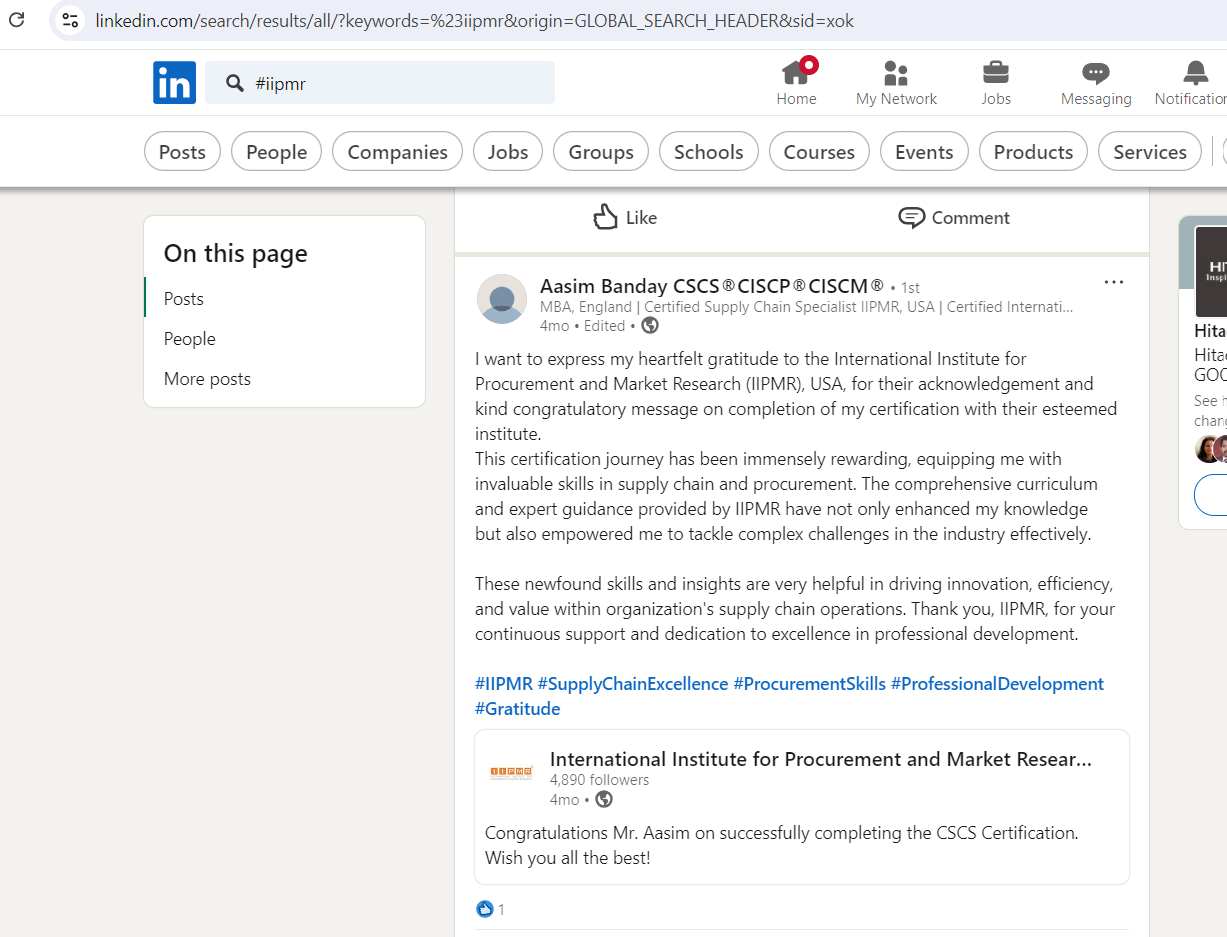The width and height of the screenshot is (1227, 937).
Task: Click the #Gratitude hashtag
Action: tap(517, 709)
